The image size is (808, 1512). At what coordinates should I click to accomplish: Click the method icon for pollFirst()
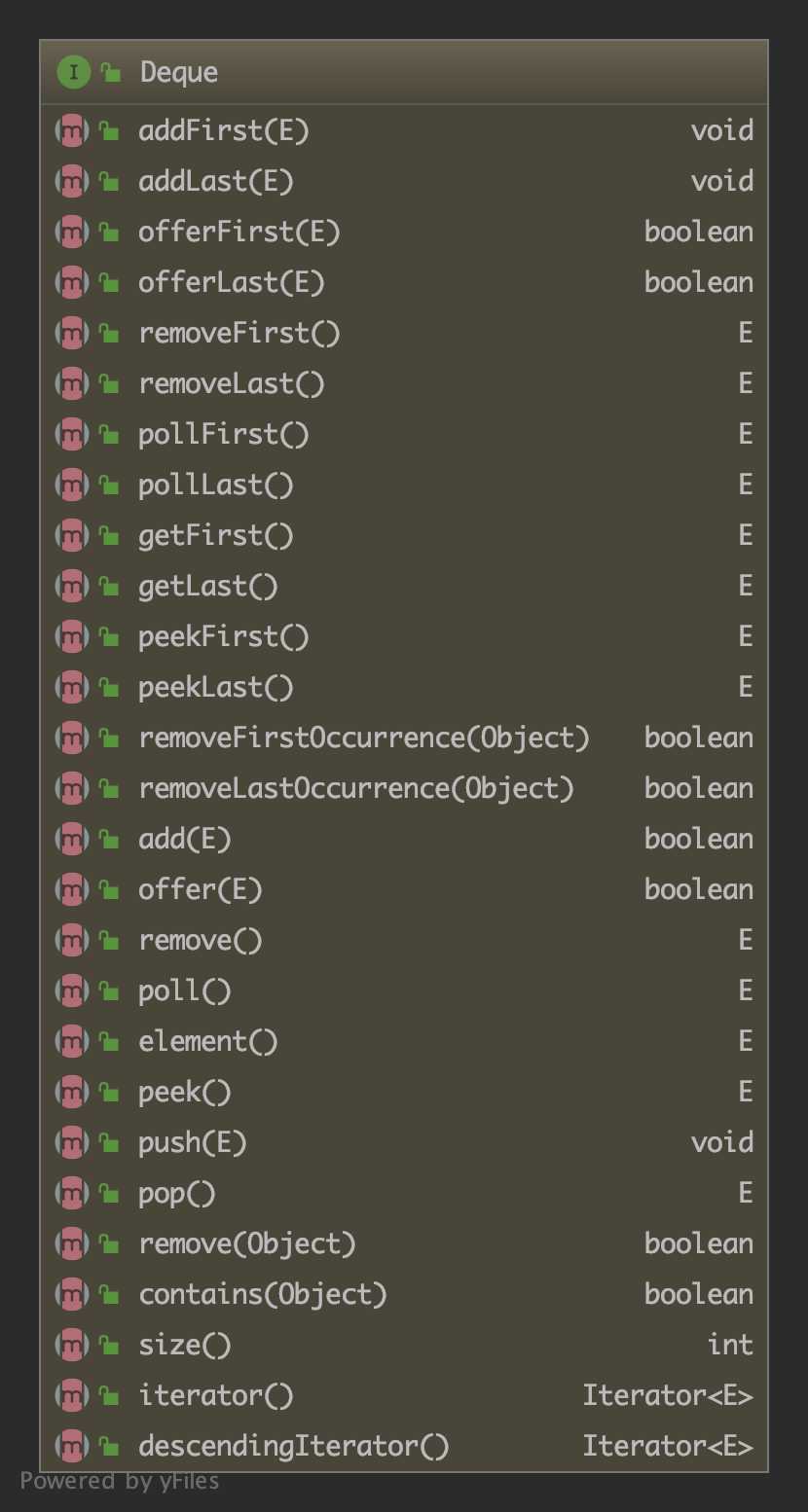click(72, 434)
